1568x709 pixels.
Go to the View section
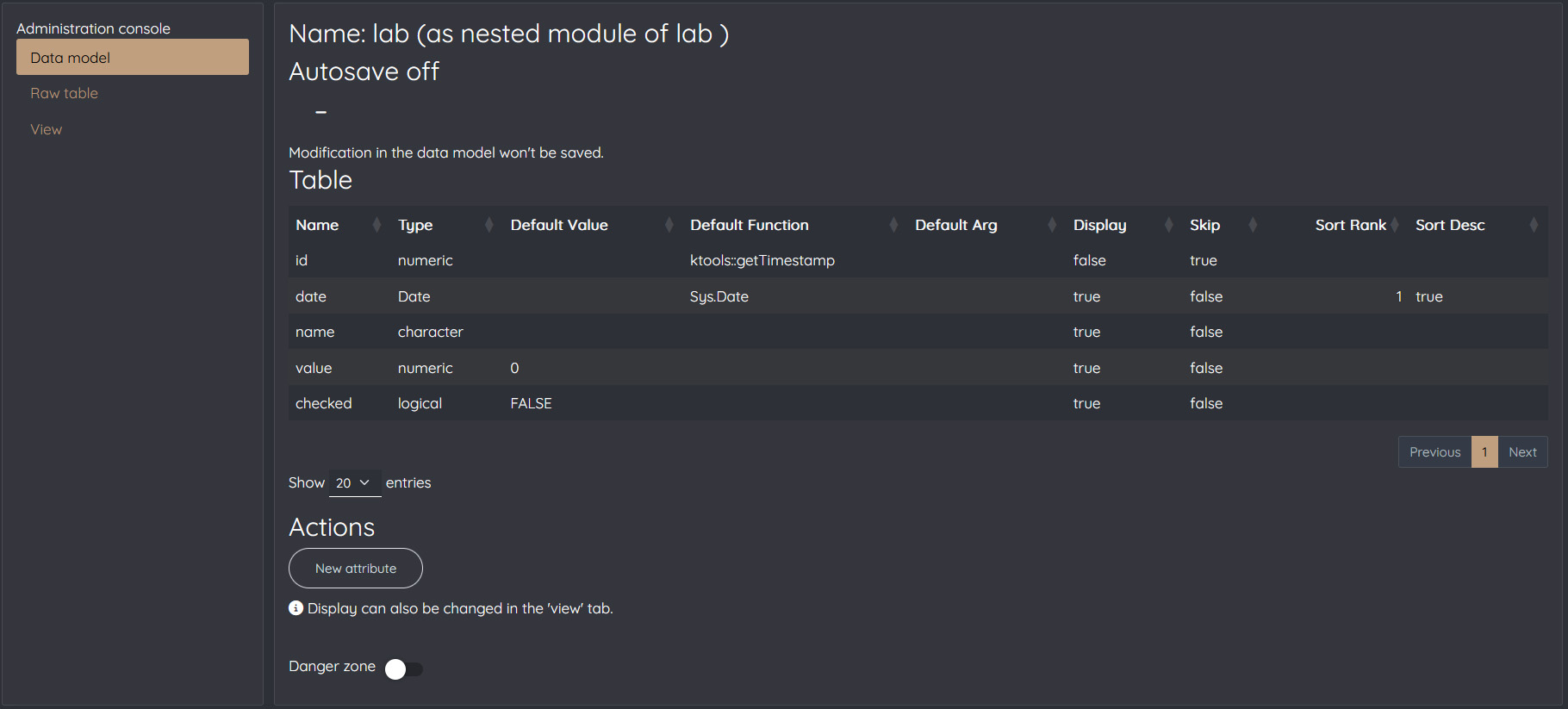point(47,129)
